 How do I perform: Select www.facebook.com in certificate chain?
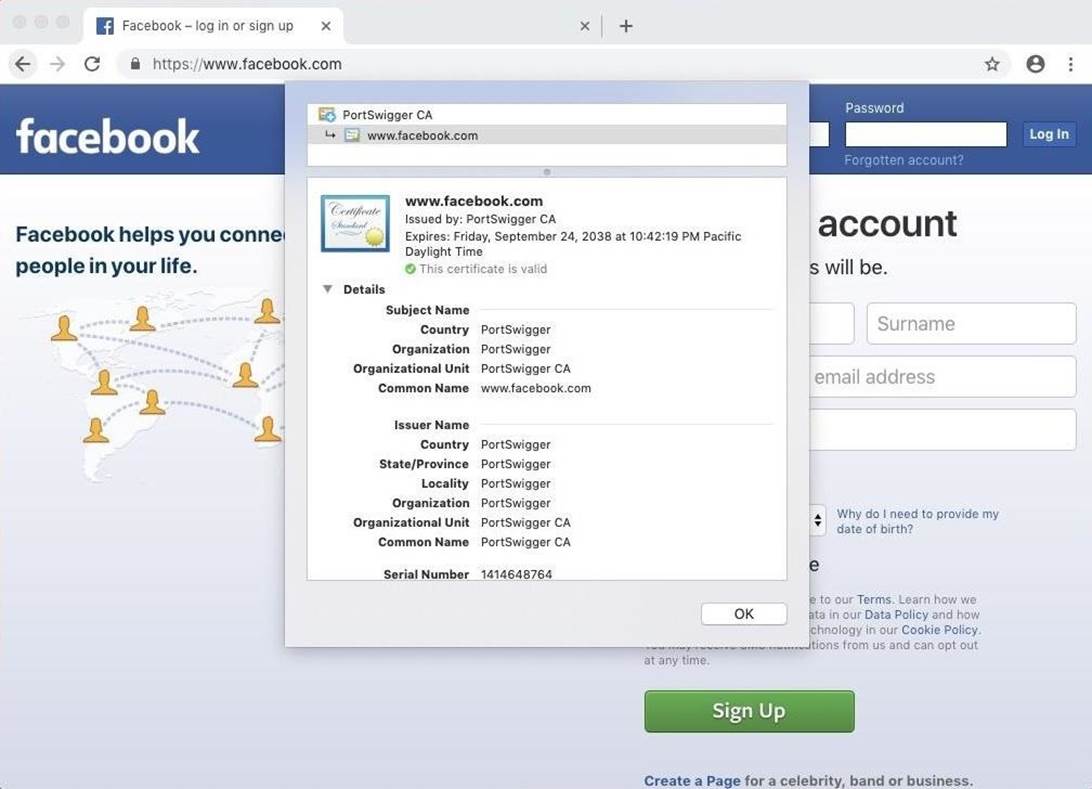pyautogui.click(x=422, y=135)
